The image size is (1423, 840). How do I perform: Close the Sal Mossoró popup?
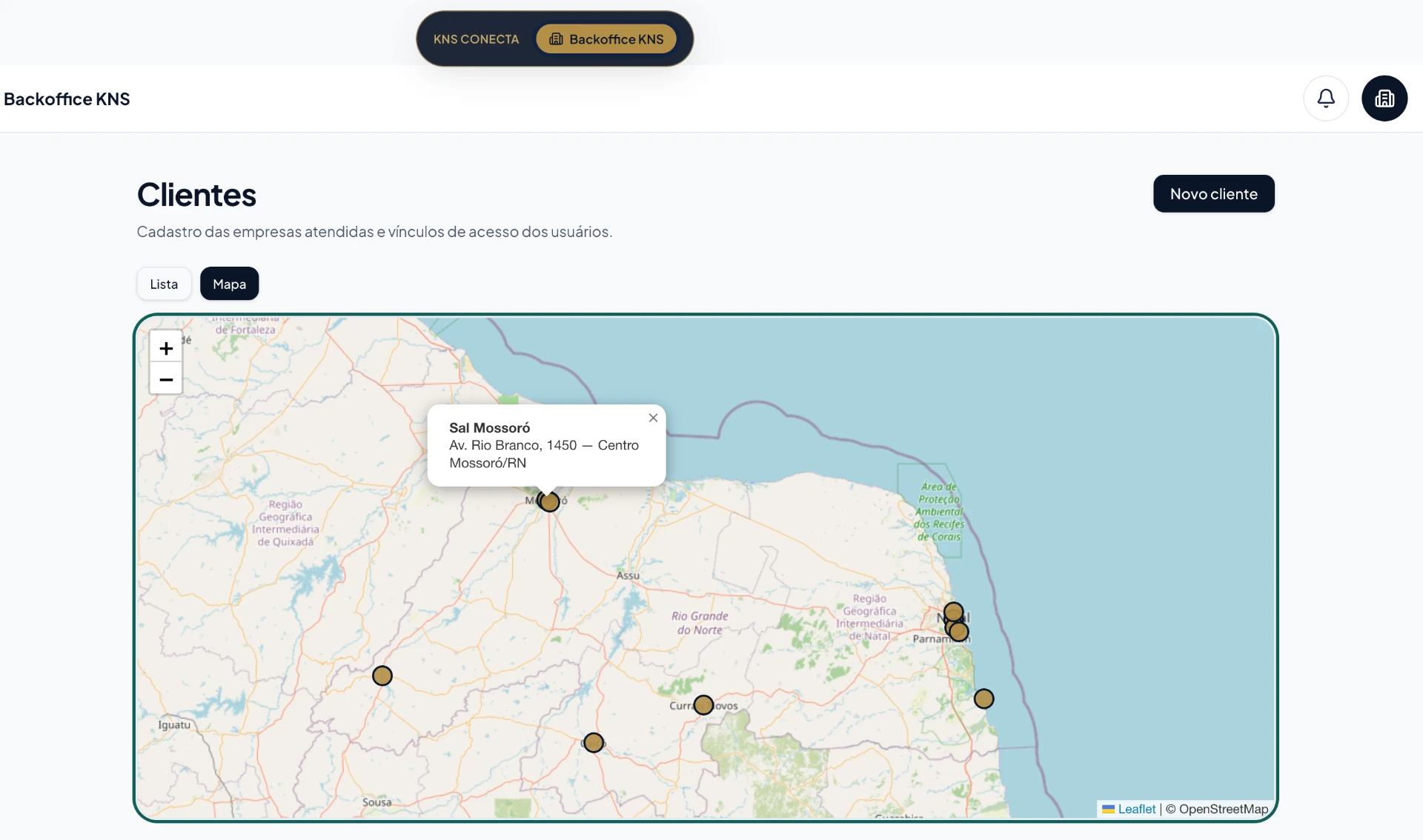(x=653, y=418)
